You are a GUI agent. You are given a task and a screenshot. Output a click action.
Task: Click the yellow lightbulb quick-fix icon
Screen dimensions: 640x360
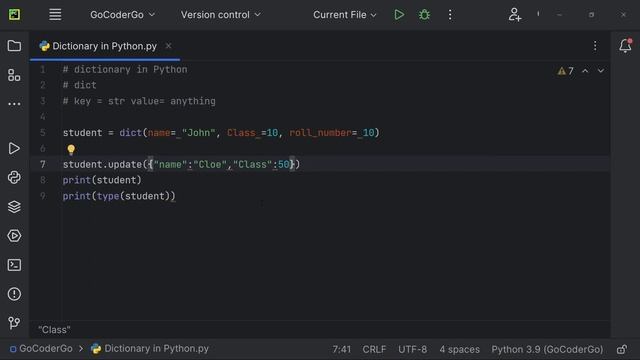tap(71, 150)
